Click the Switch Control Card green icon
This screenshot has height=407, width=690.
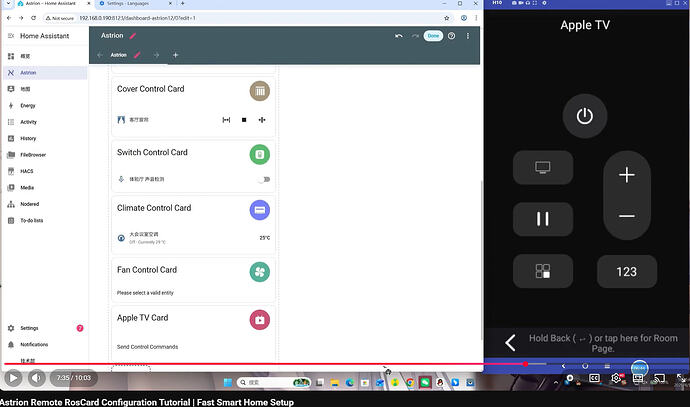(x=260, y=154)
